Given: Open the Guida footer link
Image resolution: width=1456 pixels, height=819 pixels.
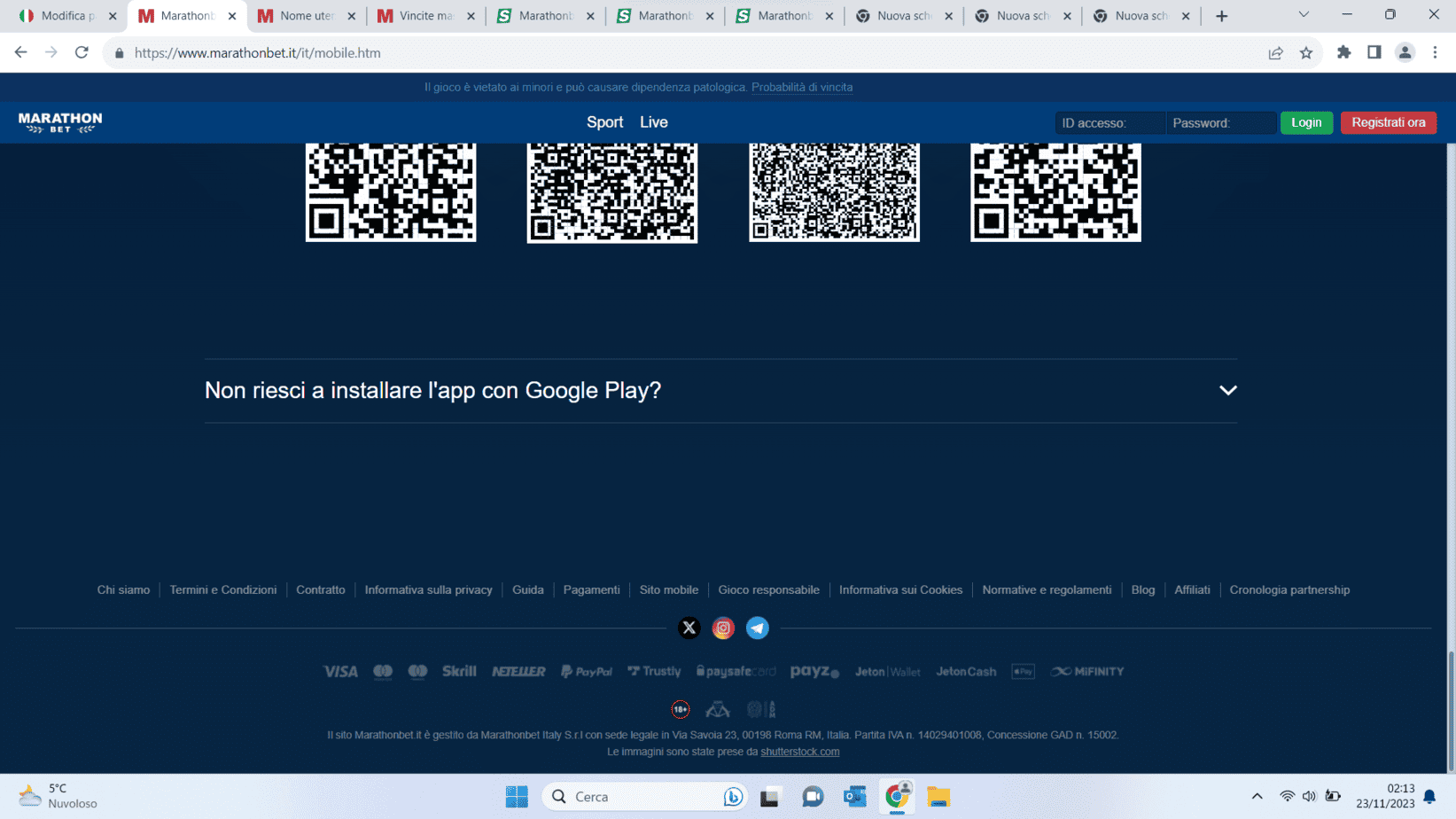Looking at the screenshot, I should pos(528,589).
